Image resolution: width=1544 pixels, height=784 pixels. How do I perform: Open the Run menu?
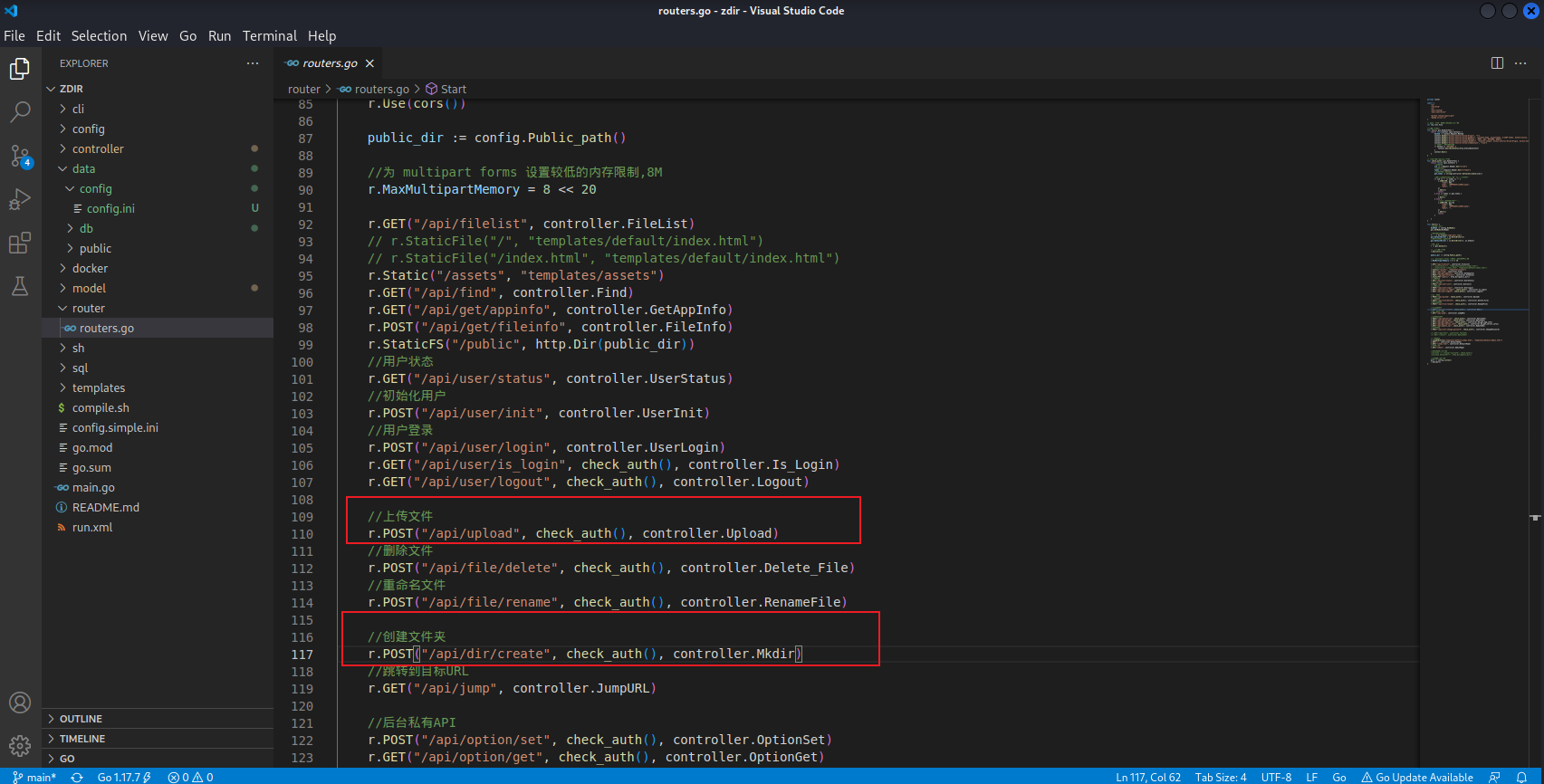tap(219, 36)
